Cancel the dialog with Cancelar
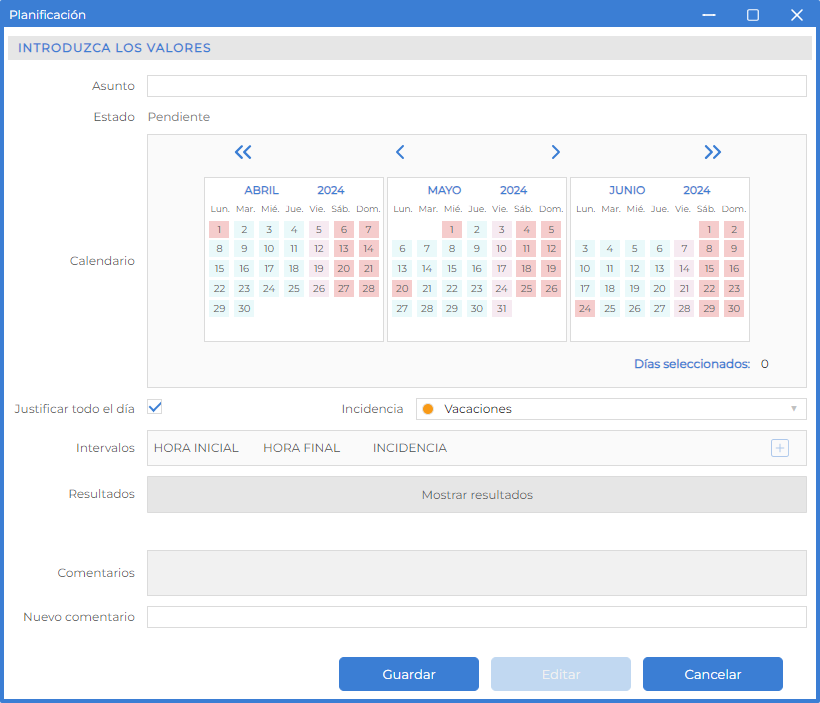 tap(713, 674)
